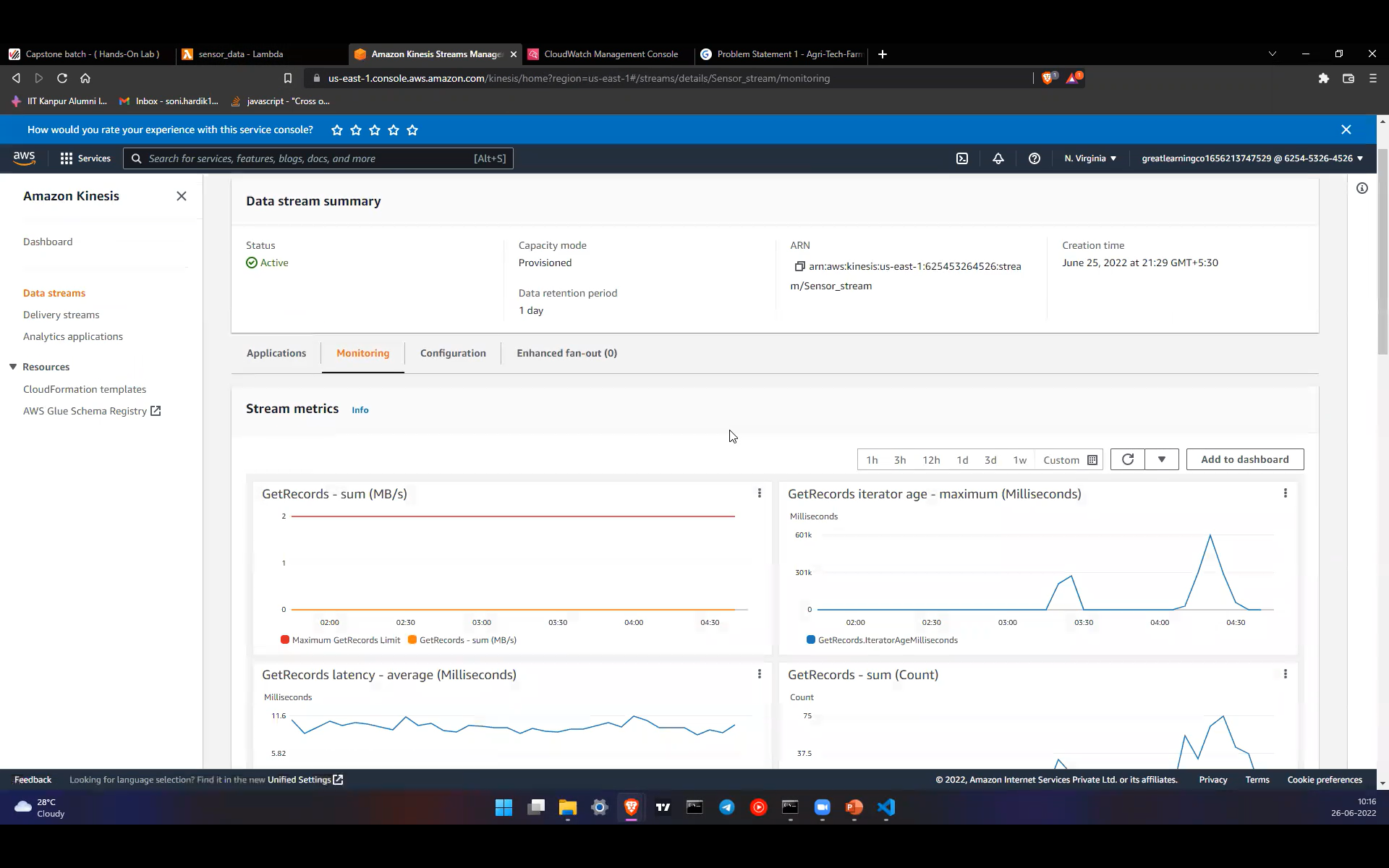Open Delivery streams in sidebar

click(61, 315)
